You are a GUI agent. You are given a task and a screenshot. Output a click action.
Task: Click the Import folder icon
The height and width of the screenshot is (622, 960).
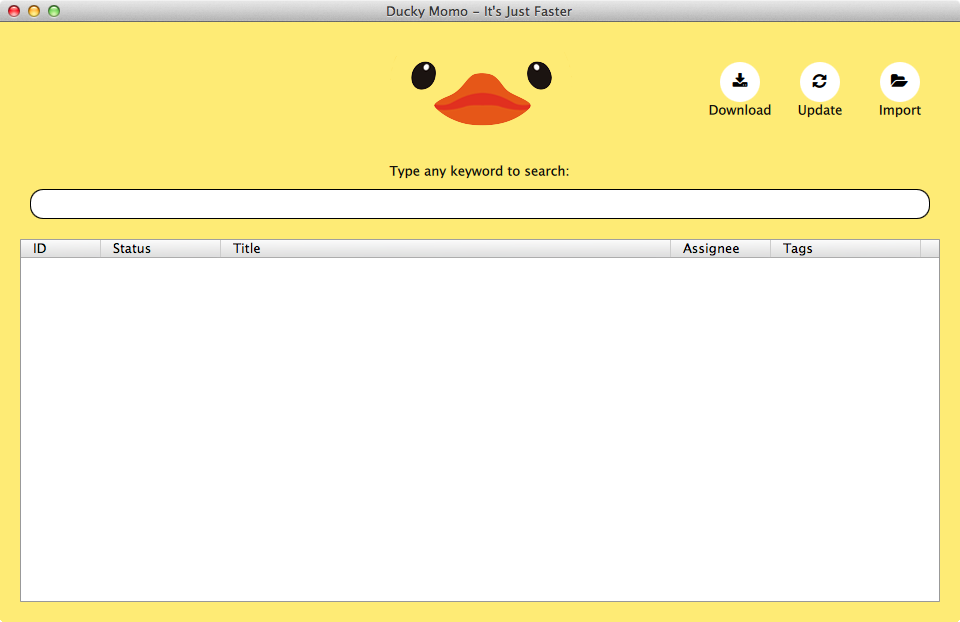point(899,82)
